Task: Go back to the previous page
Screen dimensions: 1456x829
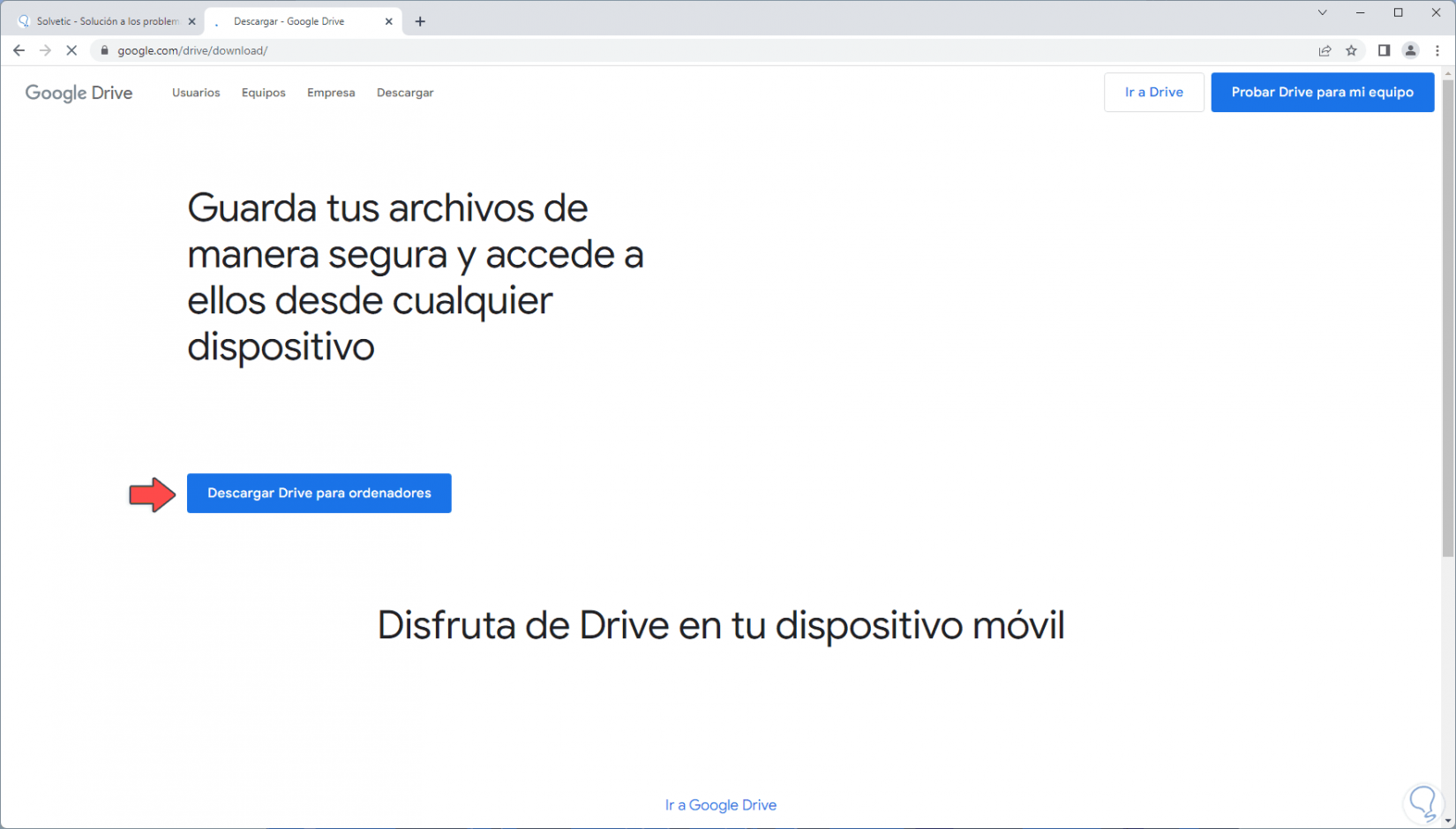Action: point(19,50)
